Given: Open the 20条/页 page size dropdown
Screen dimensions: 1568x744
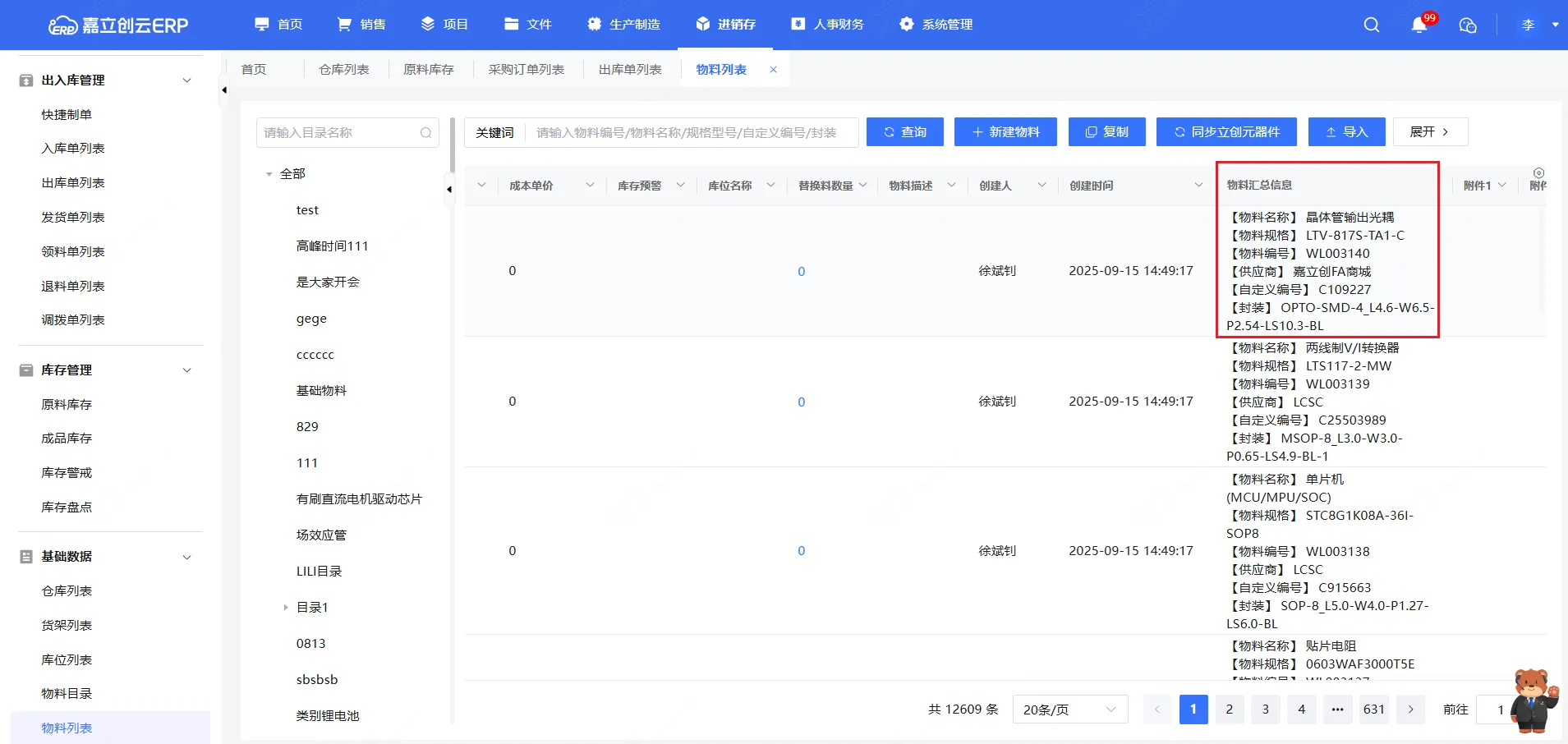Looking at the screenshot, I should tap(1069, 710).
